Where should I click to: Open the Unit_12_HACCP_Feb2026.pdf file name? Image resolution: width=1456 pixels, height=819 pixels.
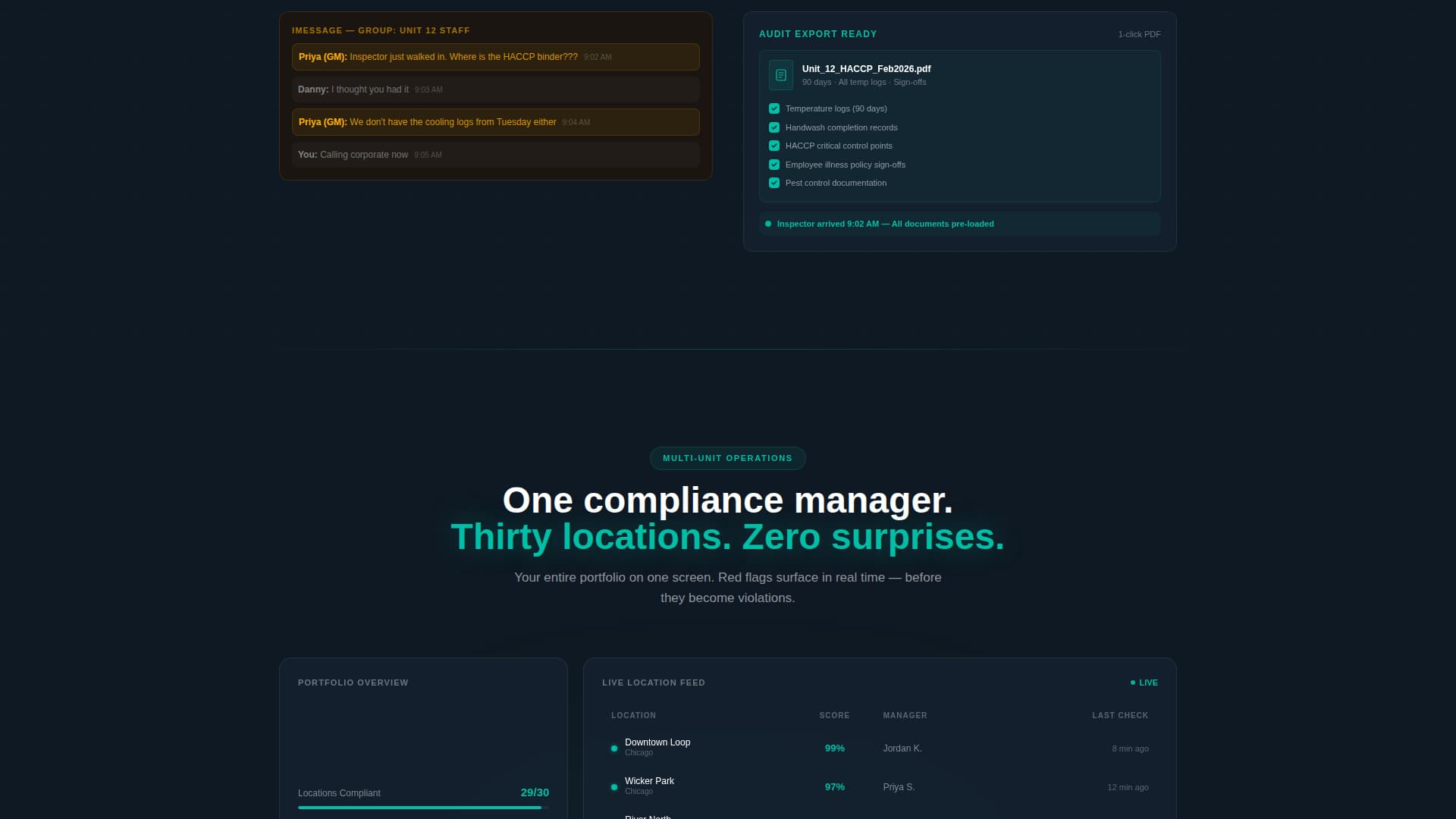[x=866, y=69]
